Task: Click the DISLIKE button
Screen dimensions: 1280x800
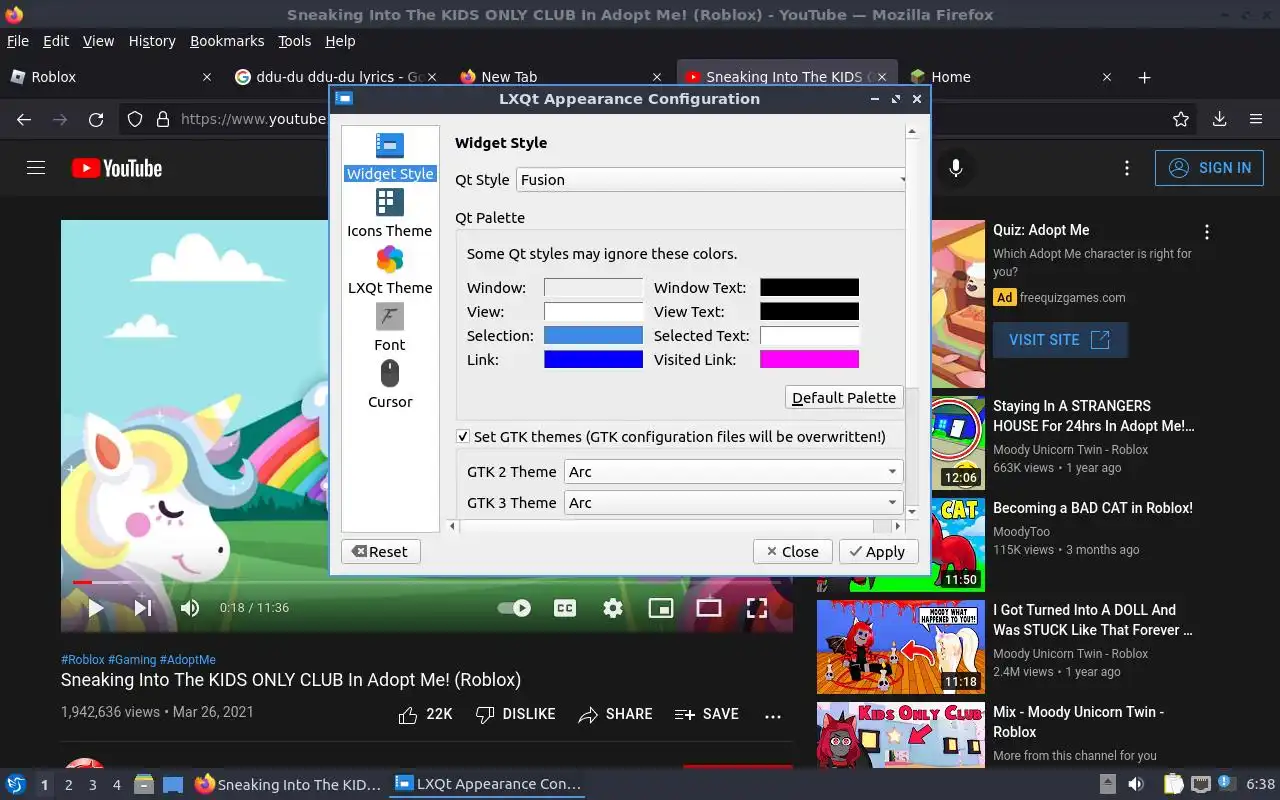Action: [515, 714]
